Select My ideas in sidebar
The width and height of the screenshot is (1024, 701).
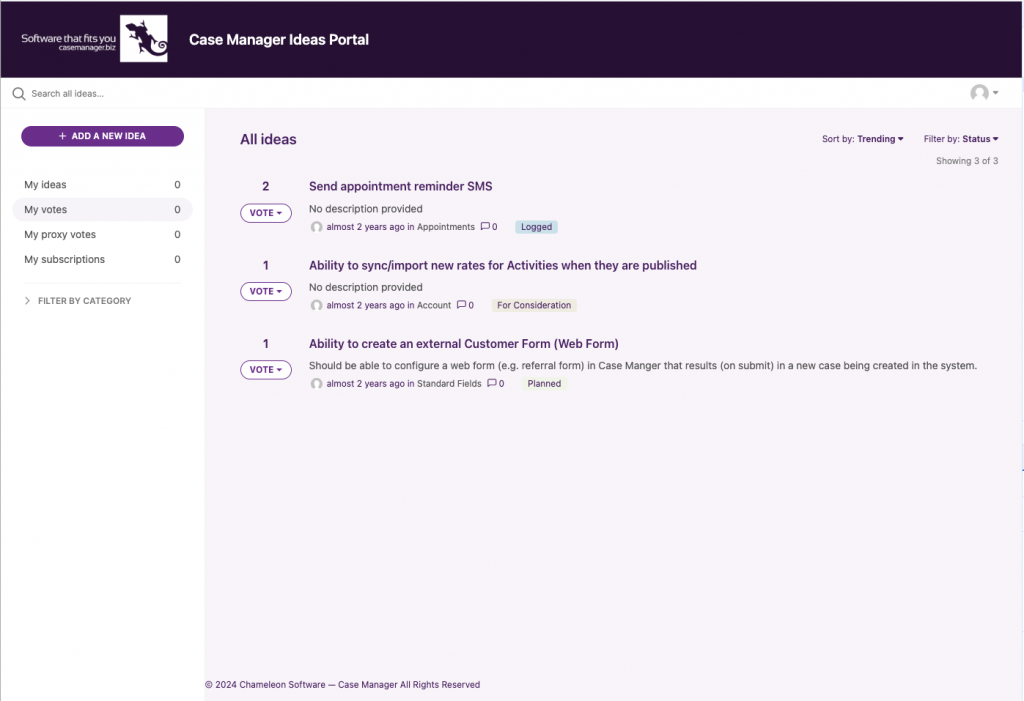(103, 185)
